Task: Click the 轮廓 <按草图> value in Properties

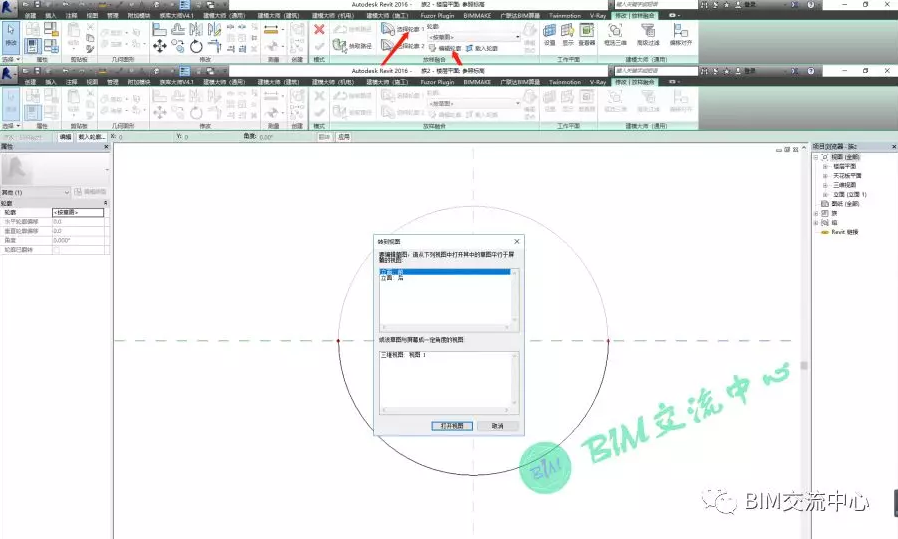Action: [78, 213]
